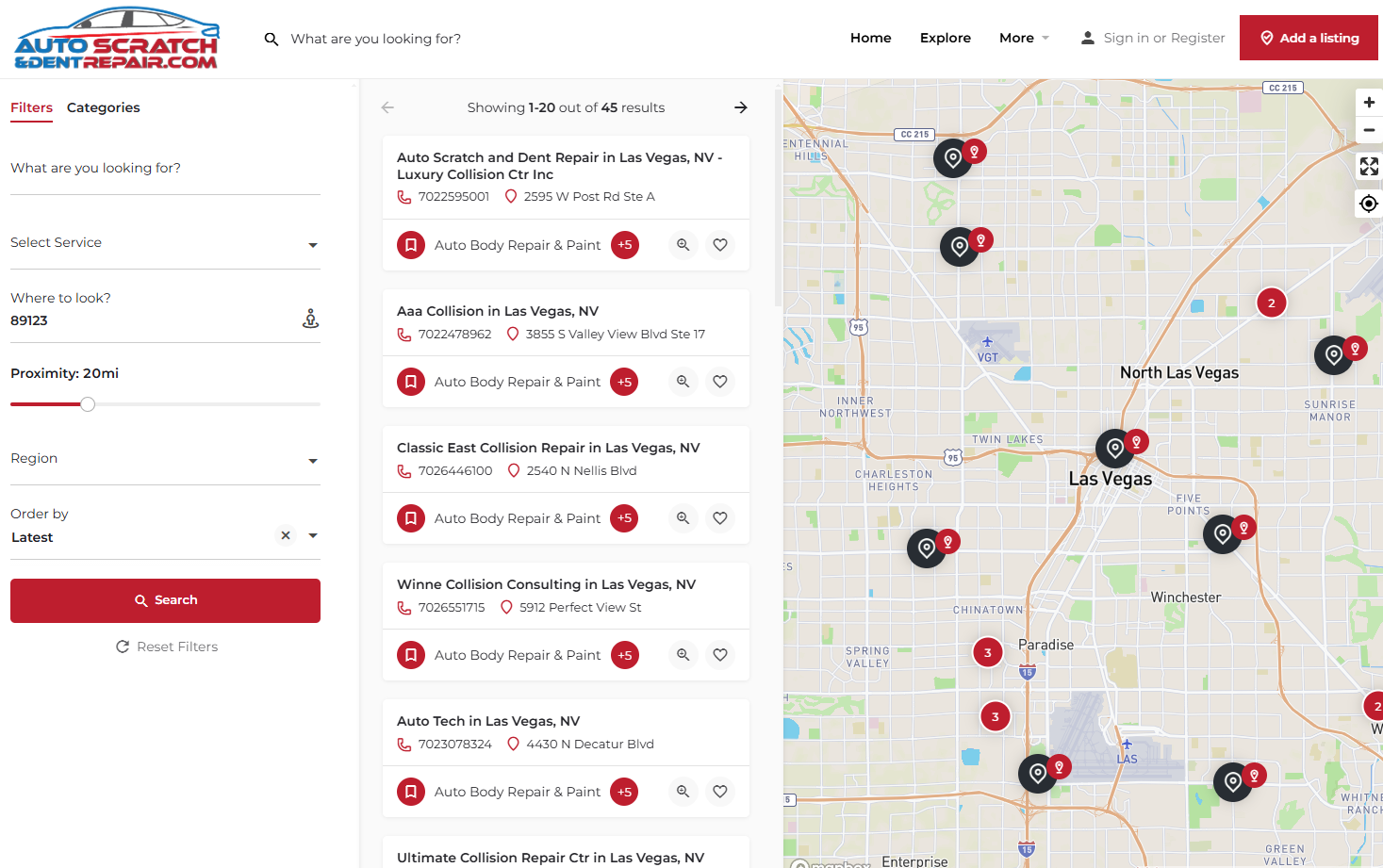The width and height of the screenshot is (1383, 868).
Task: Show +5 more categories for Aaa Collision
Action: [x=624, y=382]
